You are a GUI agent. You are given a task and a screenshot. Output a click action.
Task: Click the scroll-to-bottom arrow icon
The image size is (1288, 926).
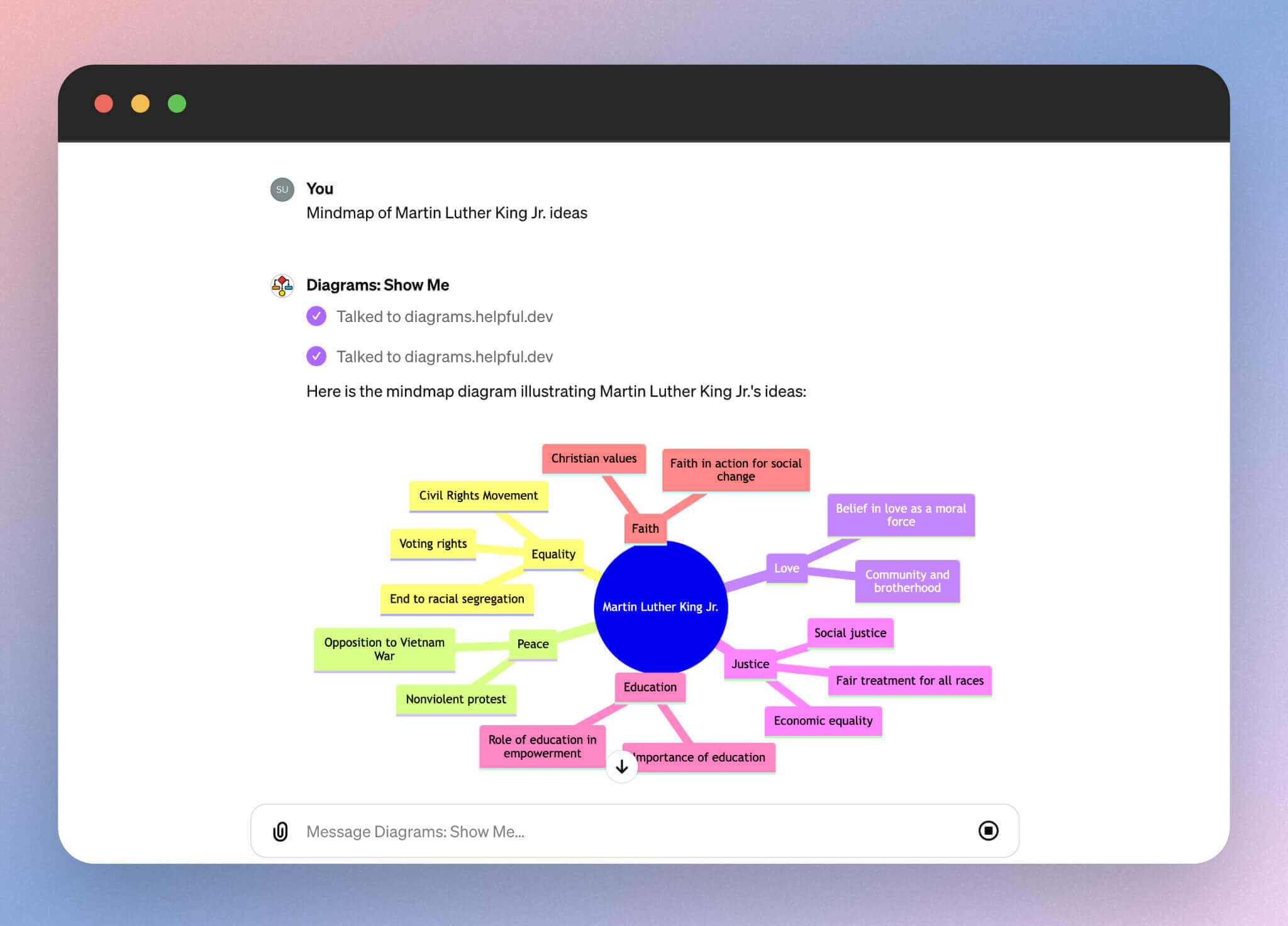(621, 766)
